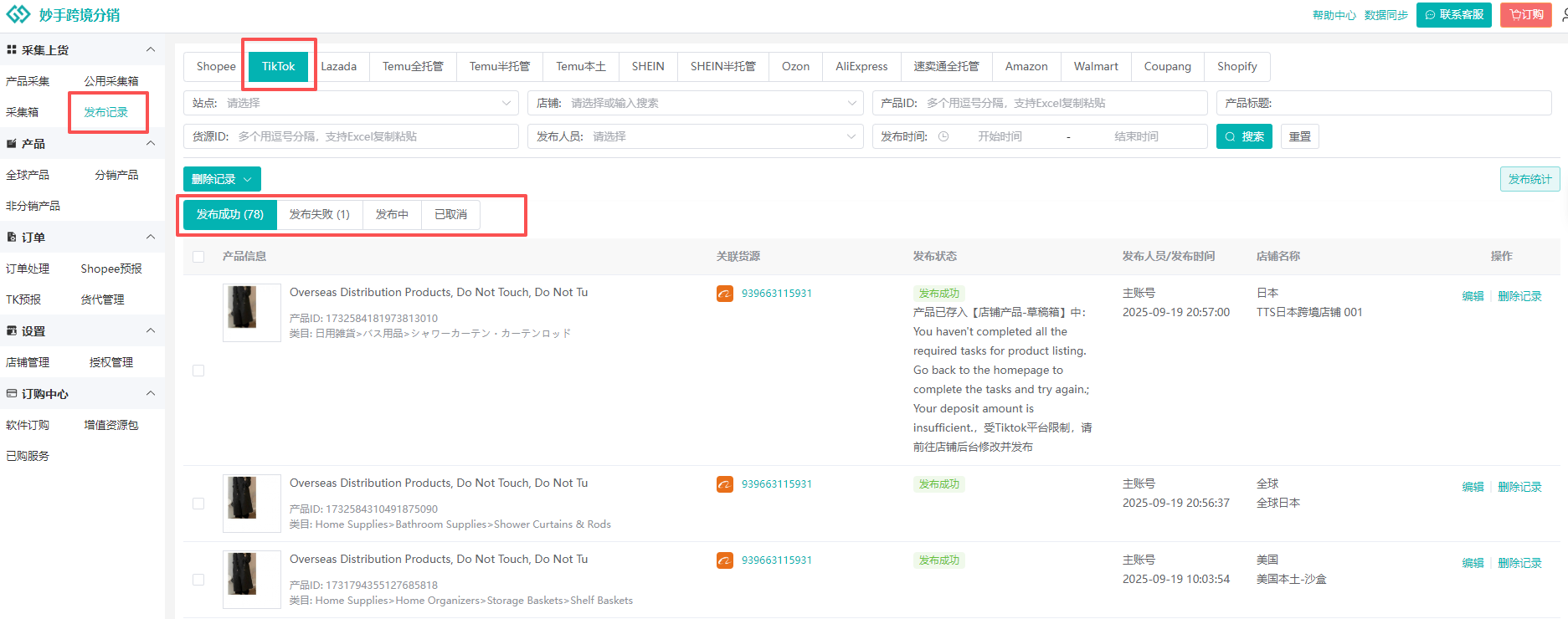Click the 妙手跨境分销 logo icon
1568x619 pixels.
tap(18, 14)
